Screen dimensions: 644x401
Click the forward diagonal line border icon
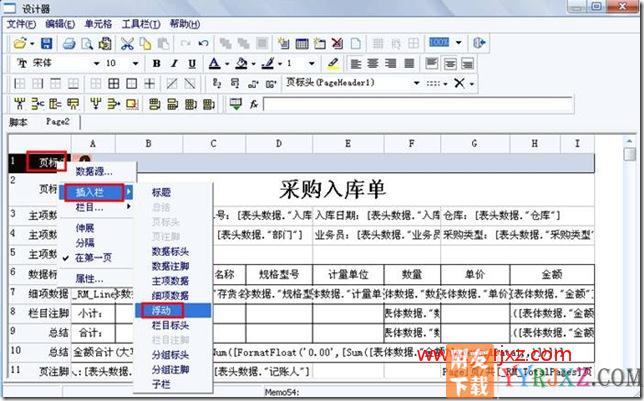pos(172,84)
